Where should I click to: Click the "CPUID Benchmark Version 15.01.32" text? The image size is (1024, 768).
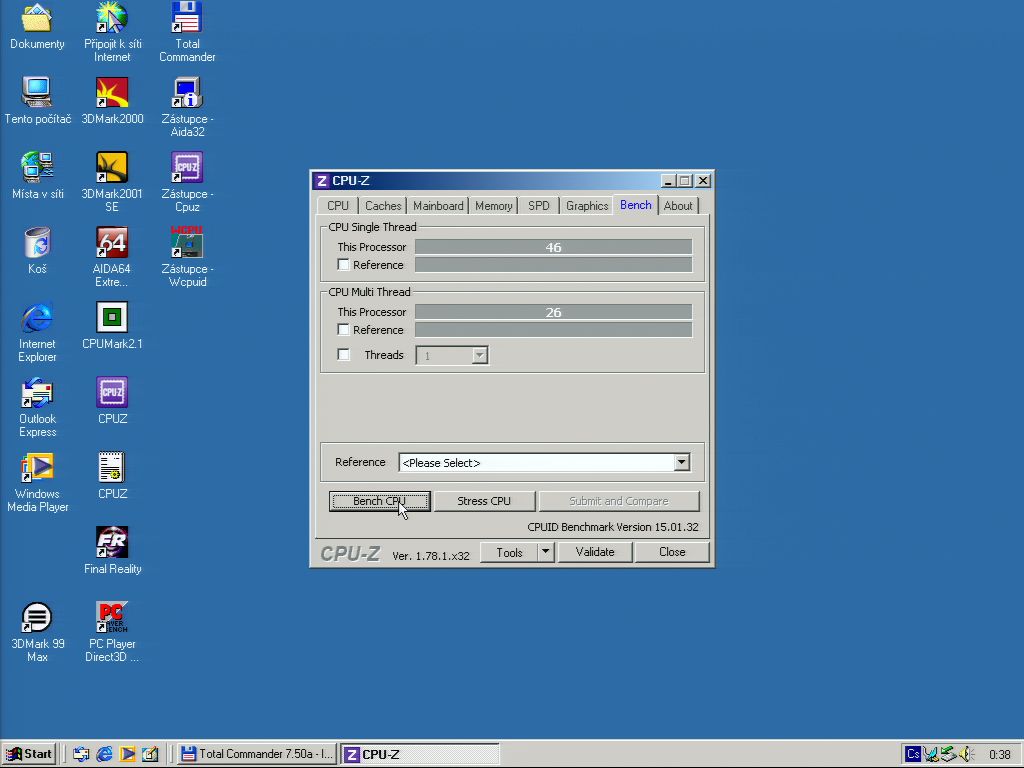point(613,527)
